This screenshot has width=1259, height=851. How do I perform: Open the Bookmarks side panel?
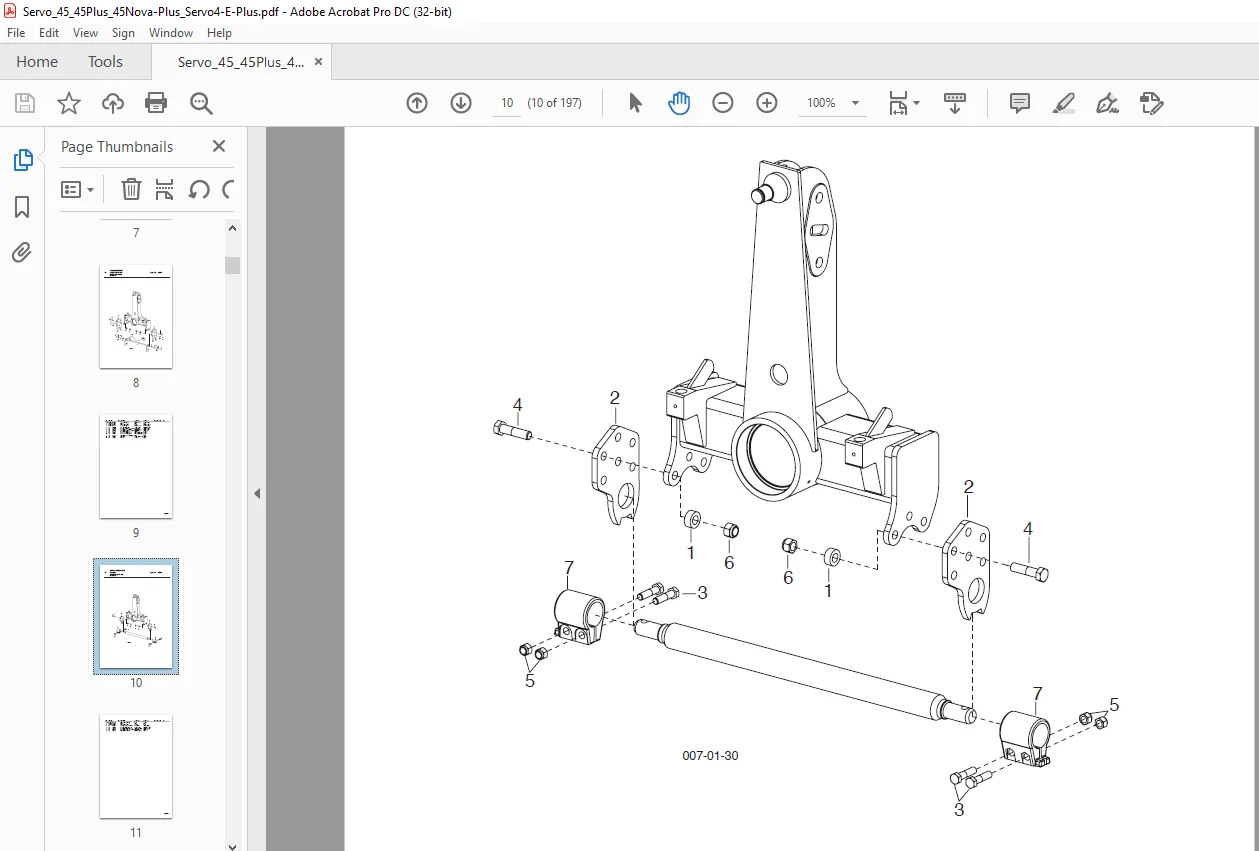point(22,207)
